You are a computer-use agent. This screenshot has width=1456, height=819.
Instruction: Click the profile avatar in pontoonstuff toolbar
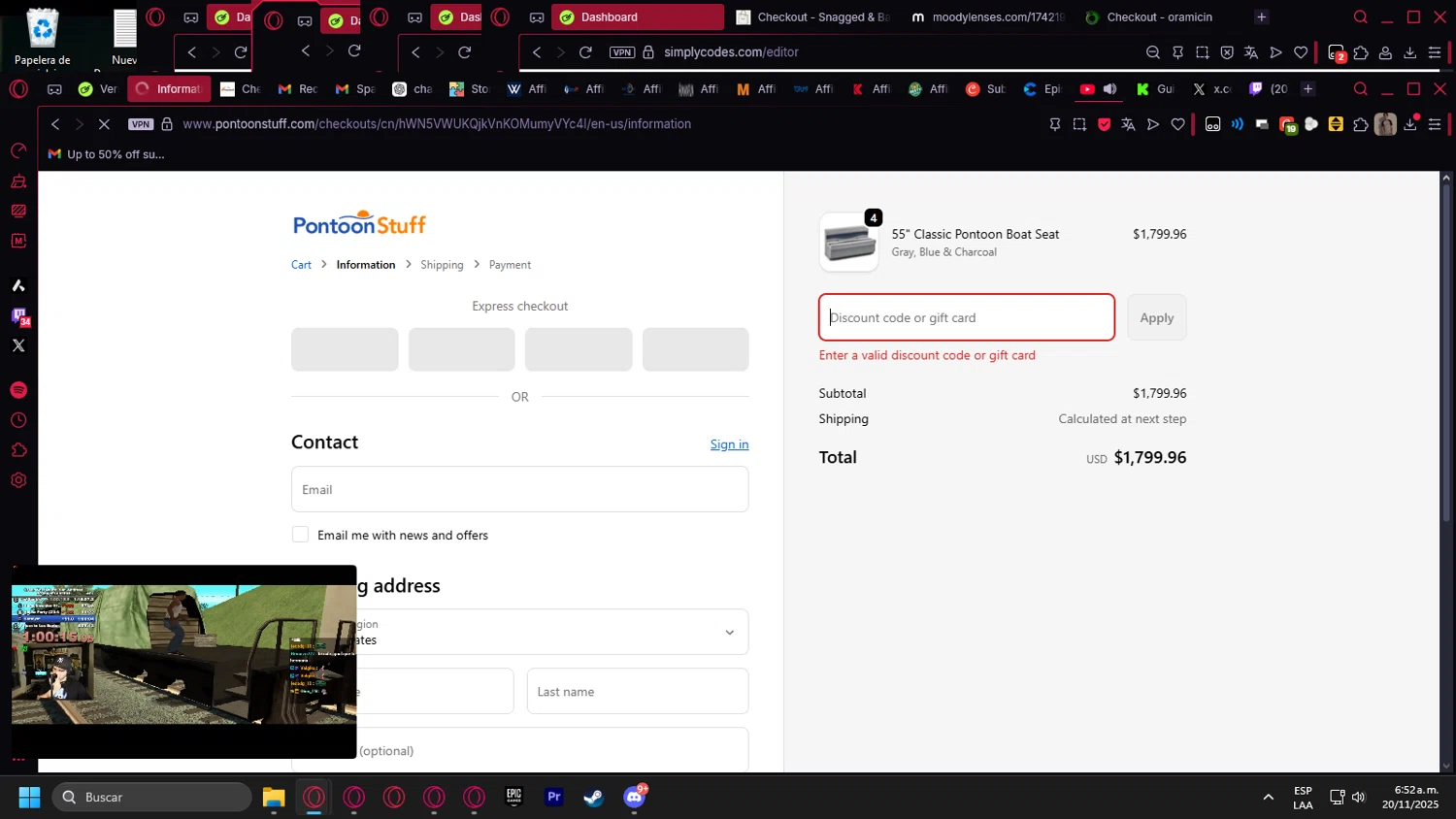coord(1385,124)
